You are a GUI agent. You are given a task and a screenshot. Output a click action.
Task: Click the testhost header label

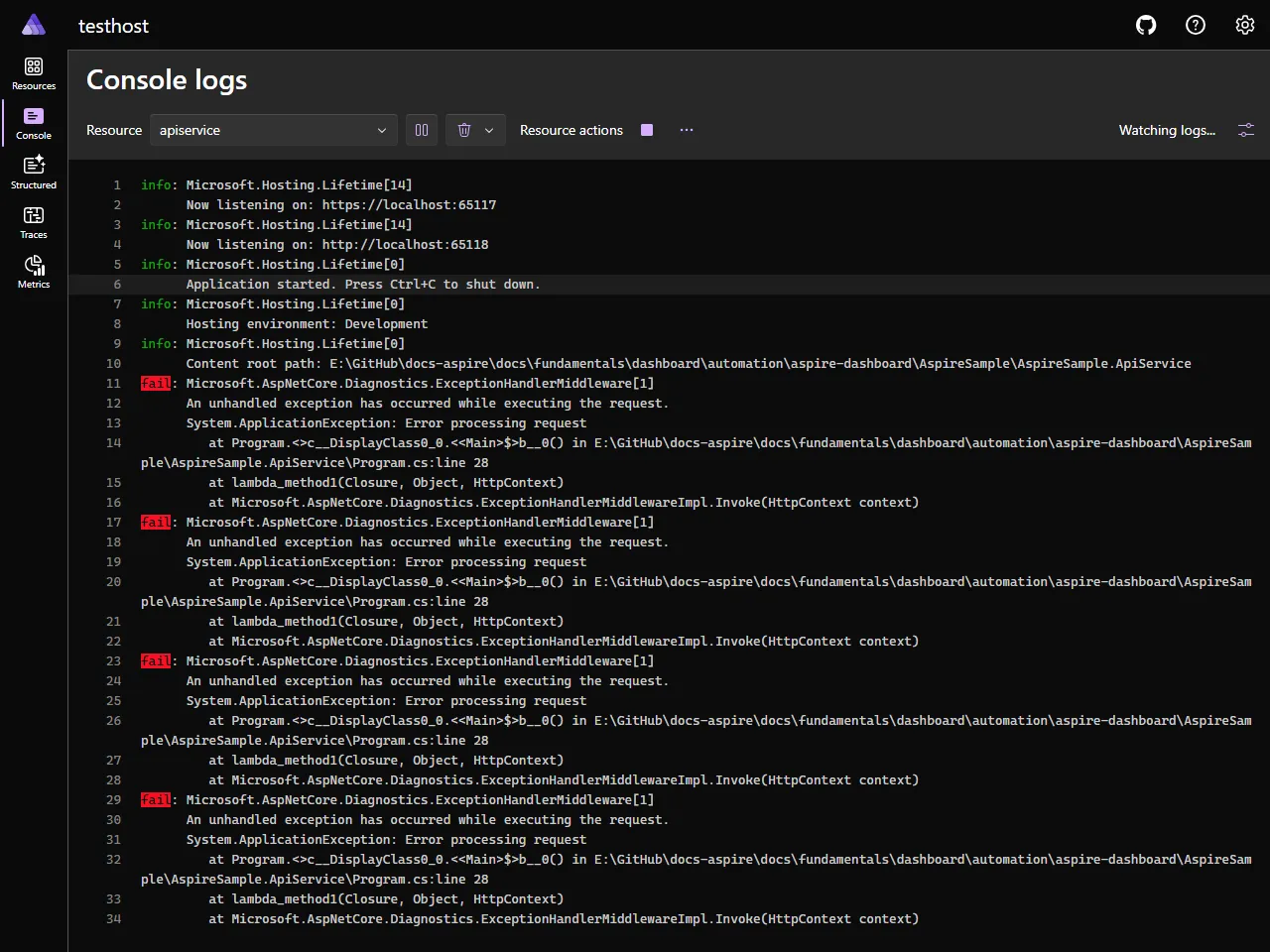(113, 26)
